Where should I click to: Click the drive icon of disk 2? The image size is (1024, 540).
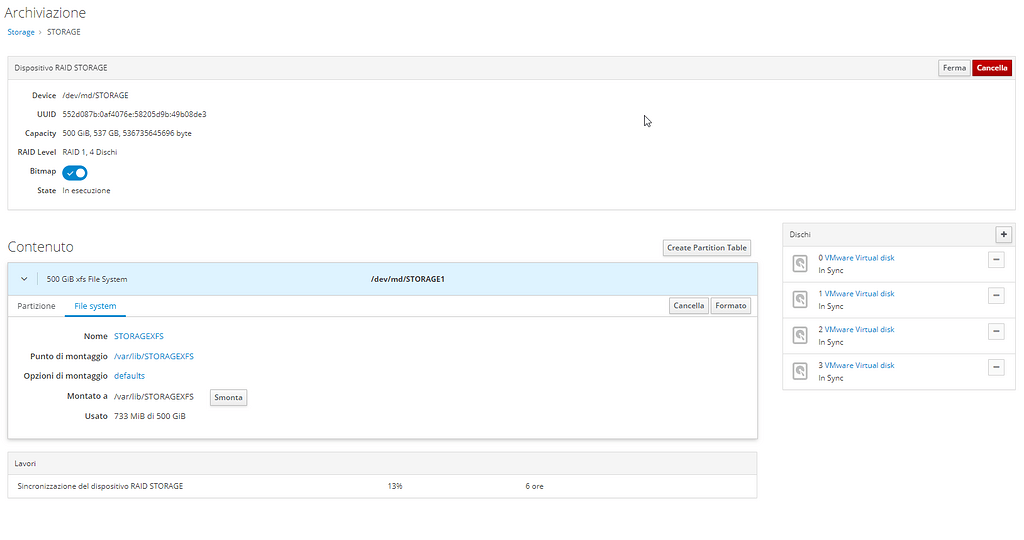click(800, 336)
